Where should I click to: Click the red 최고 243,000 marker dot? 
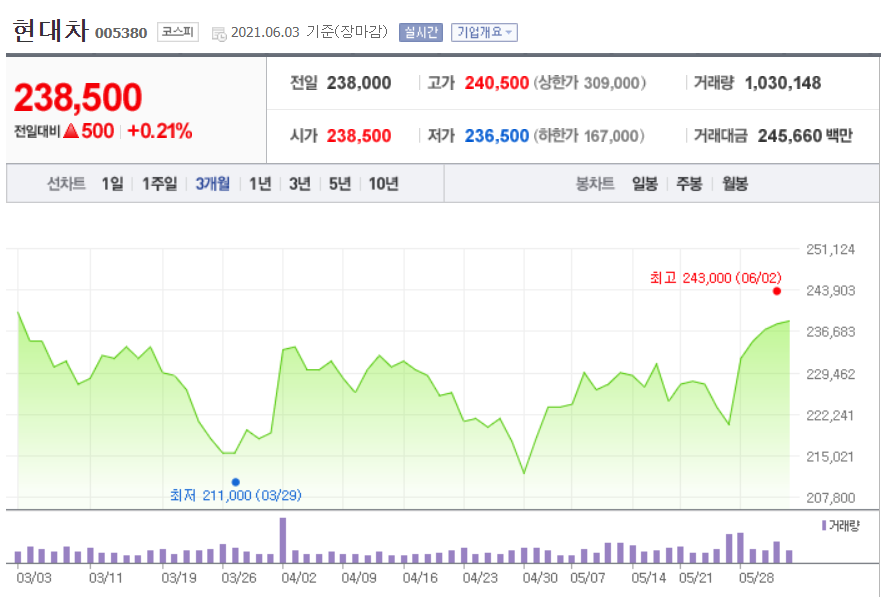(x=776, y=291)
